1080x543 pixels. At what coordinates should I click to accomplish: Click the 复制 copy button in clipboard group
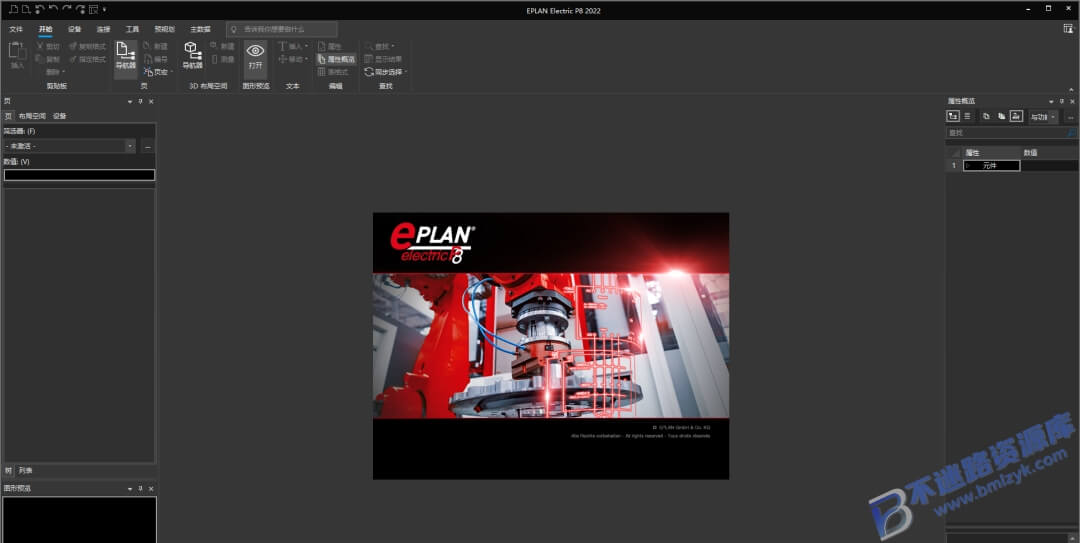pos(48,59)
